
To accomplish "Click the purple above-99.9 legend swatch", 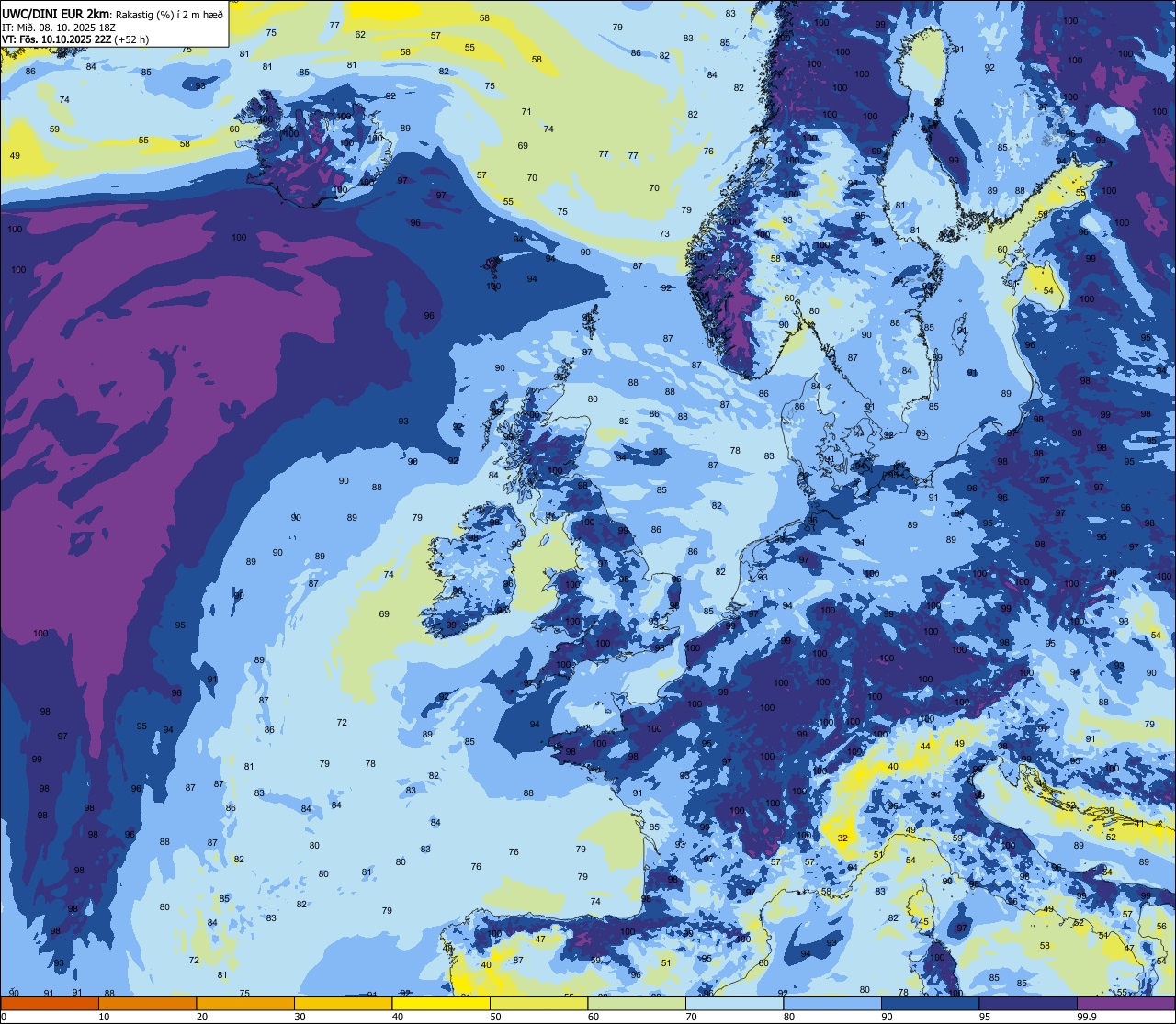I will [1125, 1003].
